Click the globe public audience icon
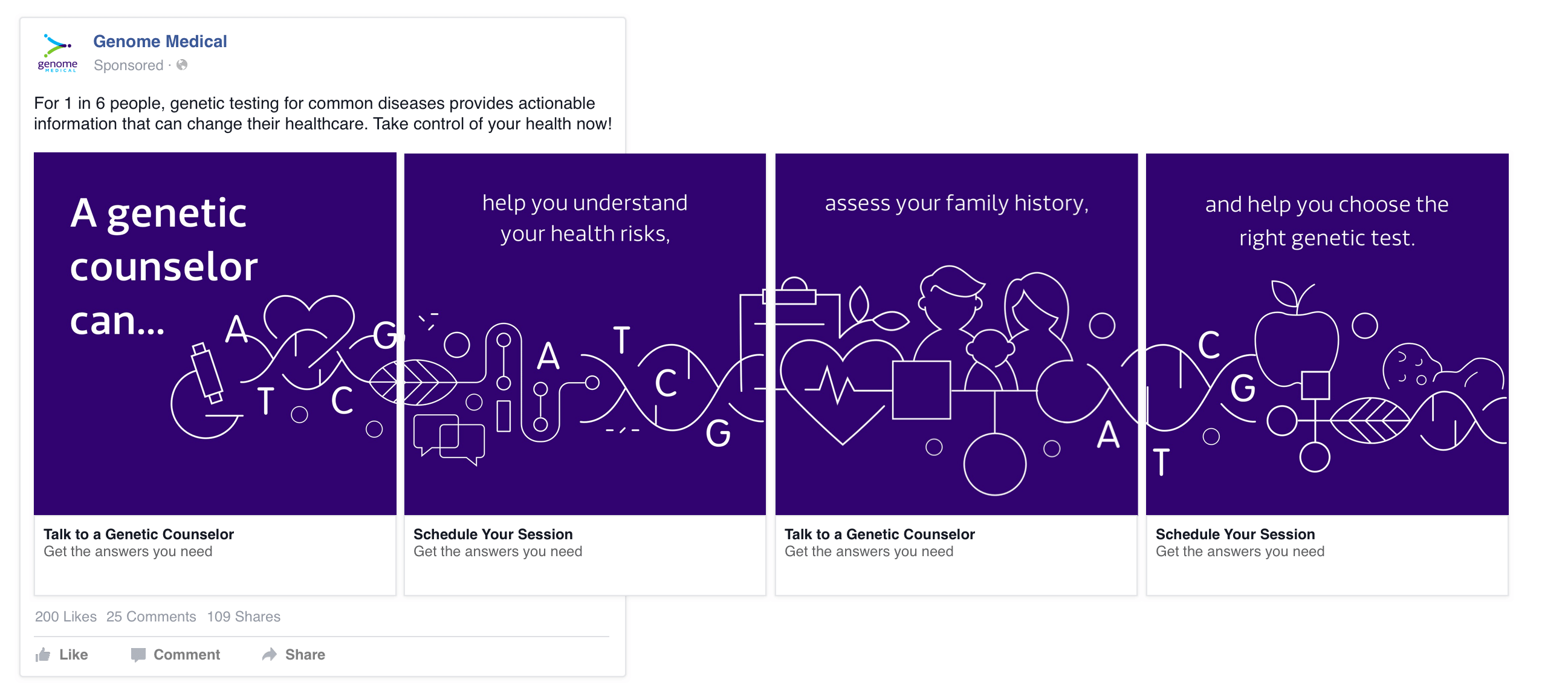This screenshot has height=694, width=1568. tap(182, 65)
